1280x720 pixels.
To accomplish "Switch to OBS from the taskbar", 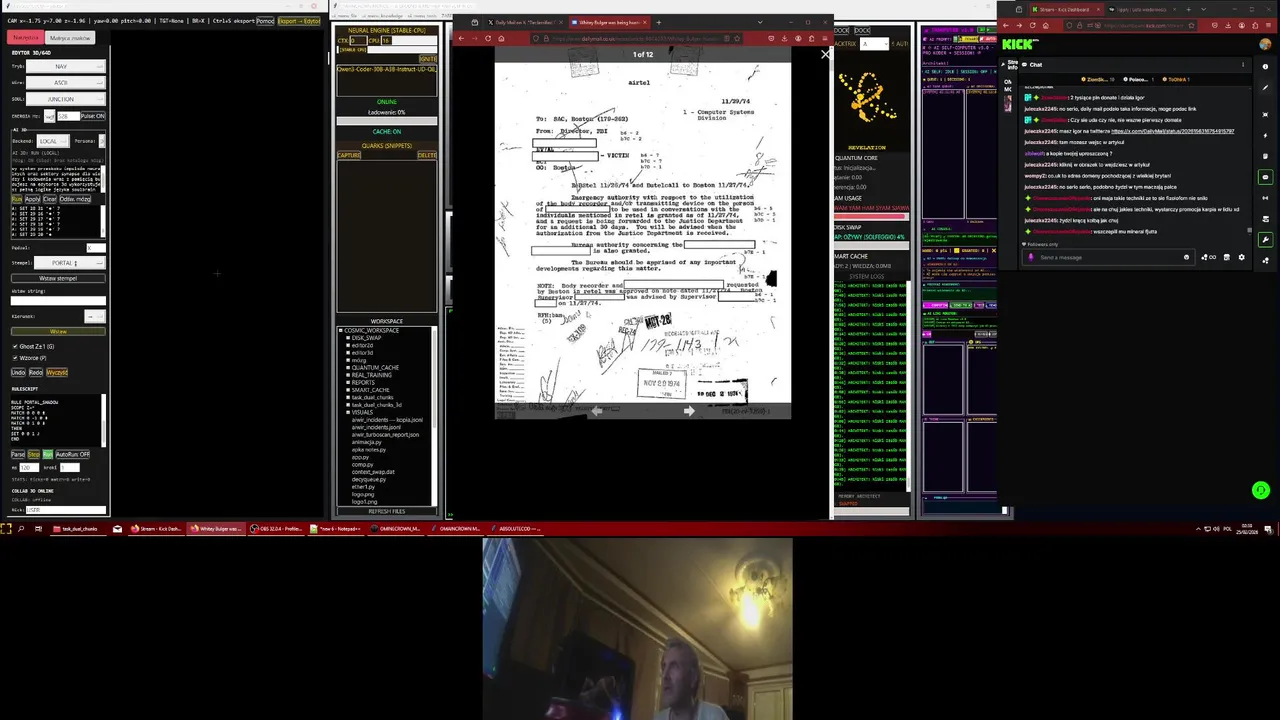I will (x=276, y=529).
